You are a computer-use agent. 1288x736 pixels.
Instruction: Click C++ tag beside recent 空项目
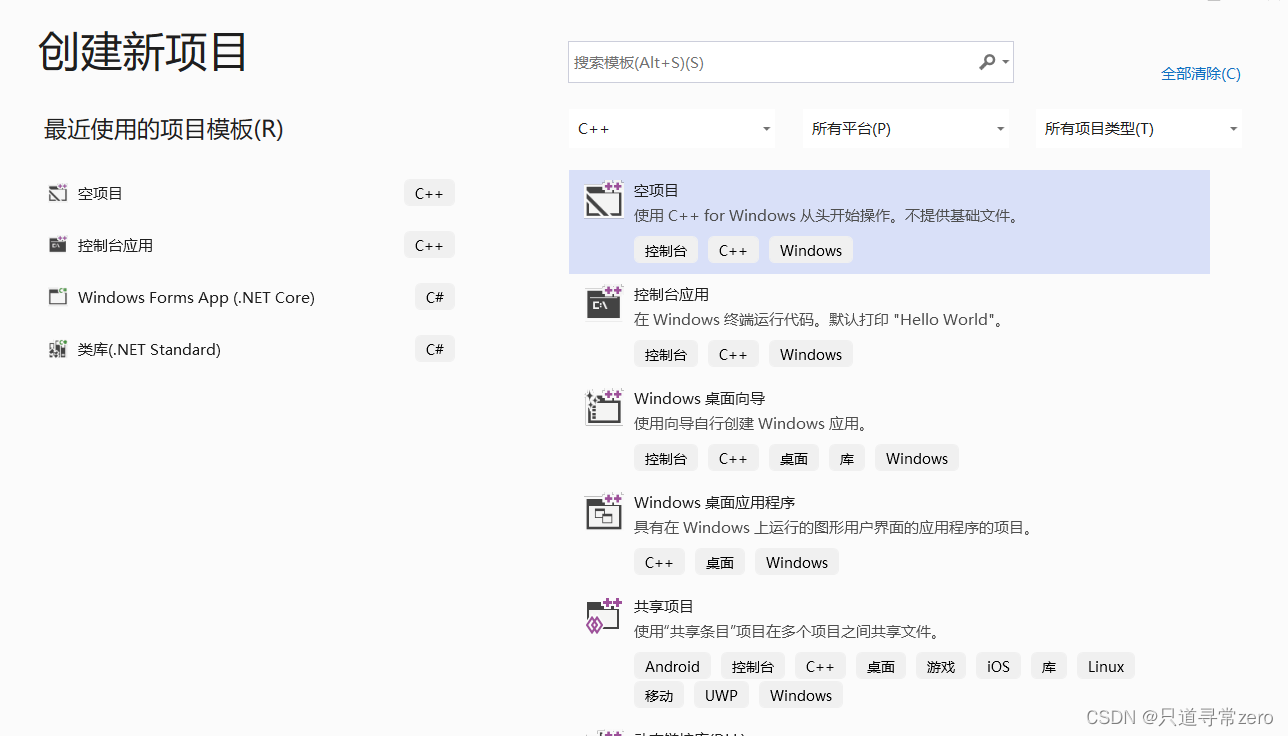click(x=429, y=193)
